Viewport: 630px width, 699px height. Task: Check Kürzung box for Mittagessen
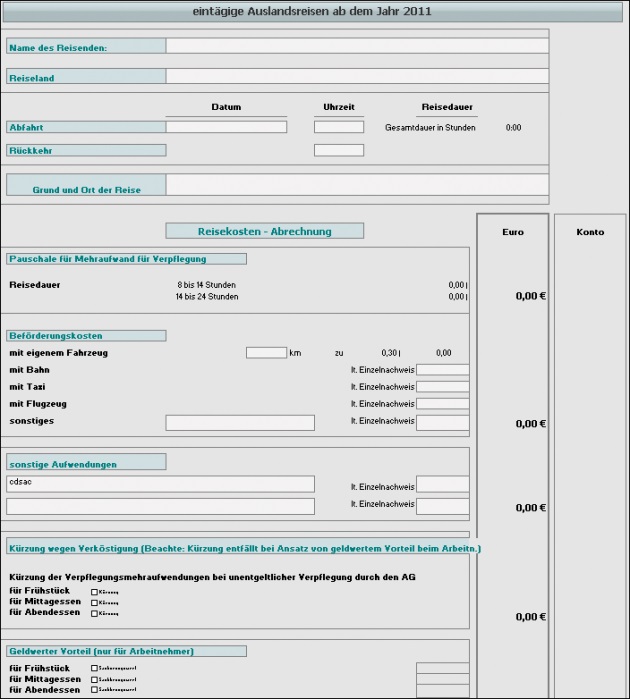(x=95, y=603)
